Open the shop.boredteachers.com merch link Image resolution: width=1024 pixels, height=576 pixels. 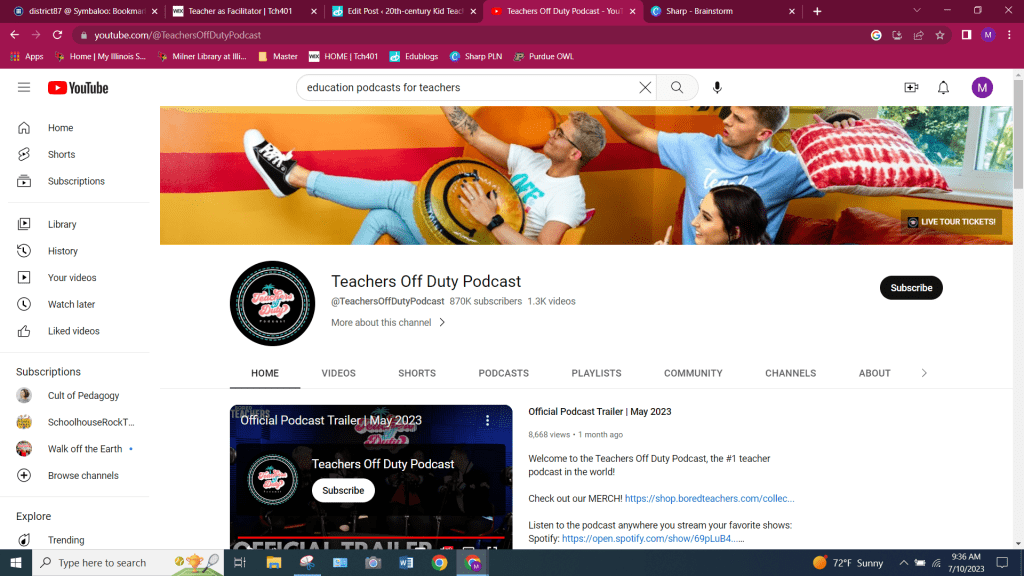coord(709,498)
